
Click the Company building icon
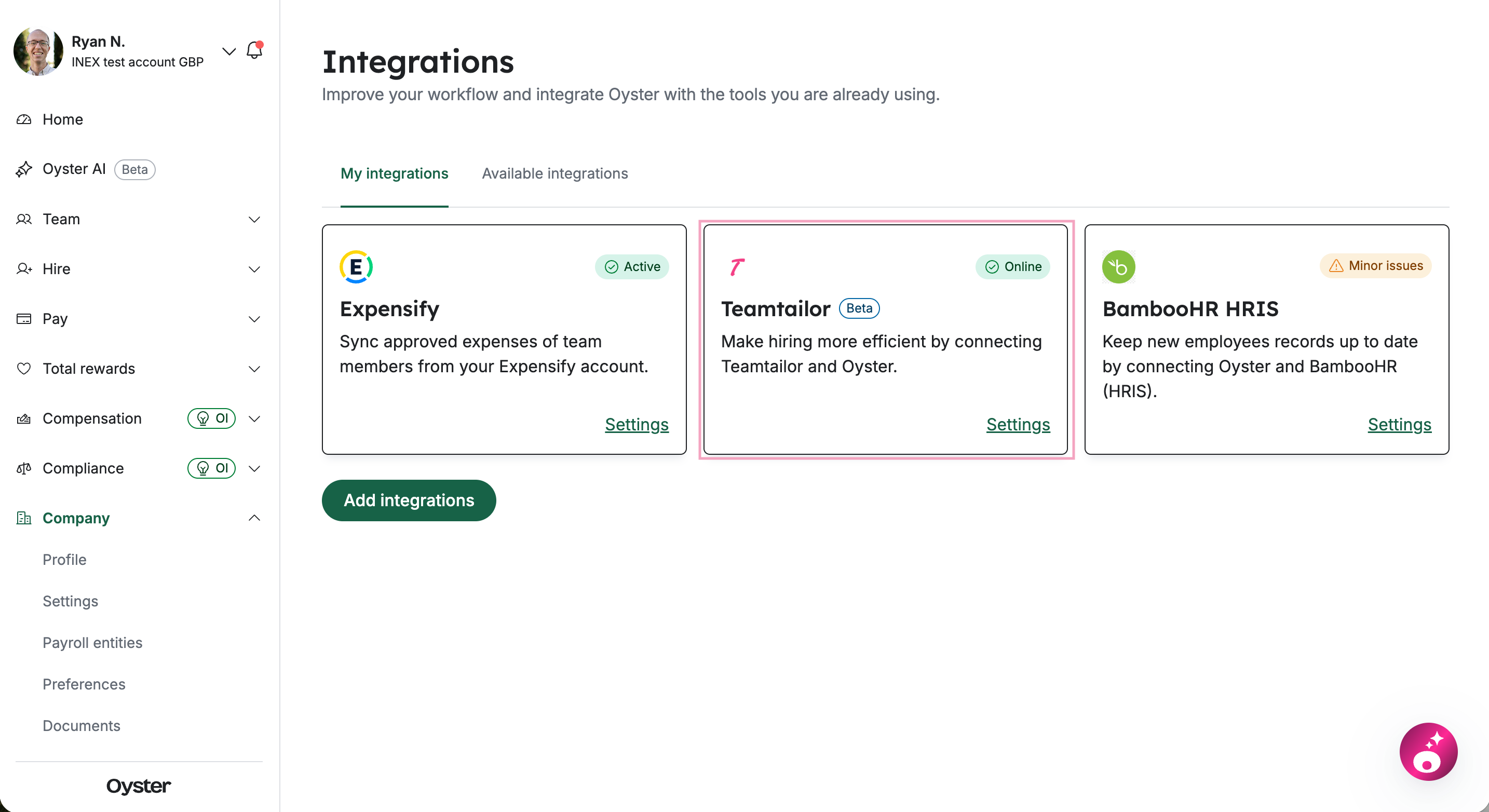point(24,518)
